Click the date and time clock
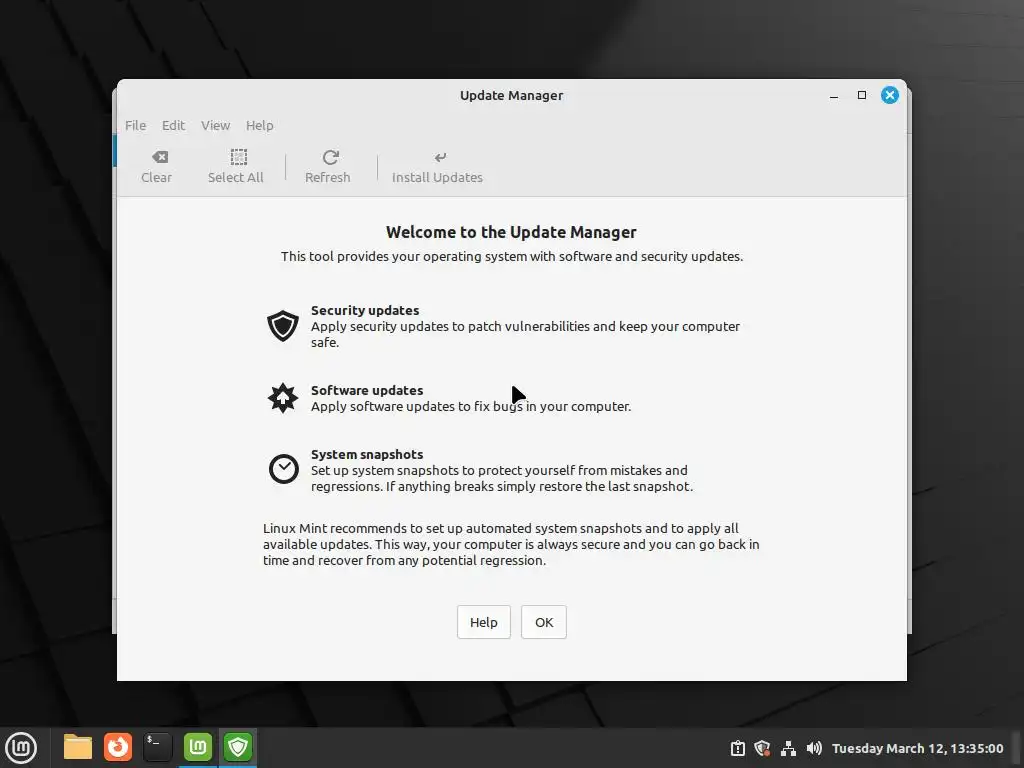The width and height of the screenshot is (1024, 768). [918, 748]
